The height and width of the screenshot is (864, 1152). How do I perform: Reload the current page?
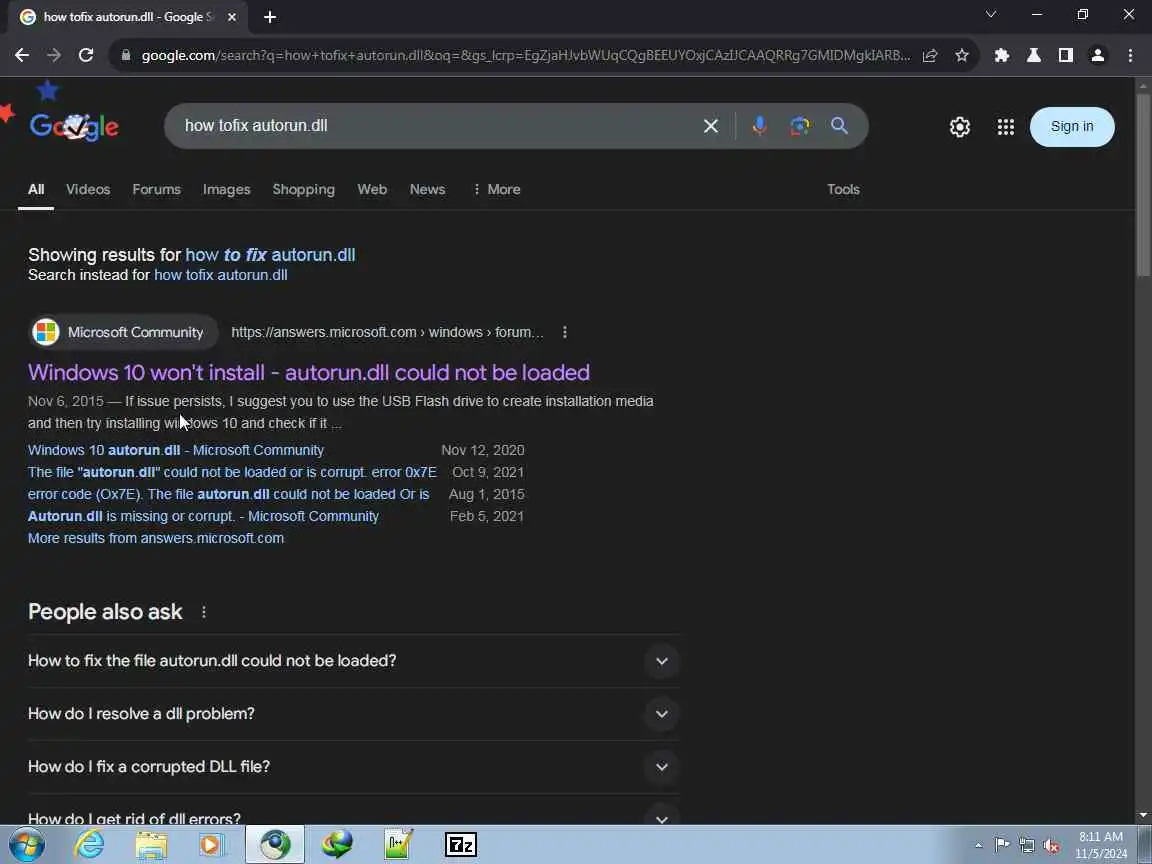click(86, 55)
